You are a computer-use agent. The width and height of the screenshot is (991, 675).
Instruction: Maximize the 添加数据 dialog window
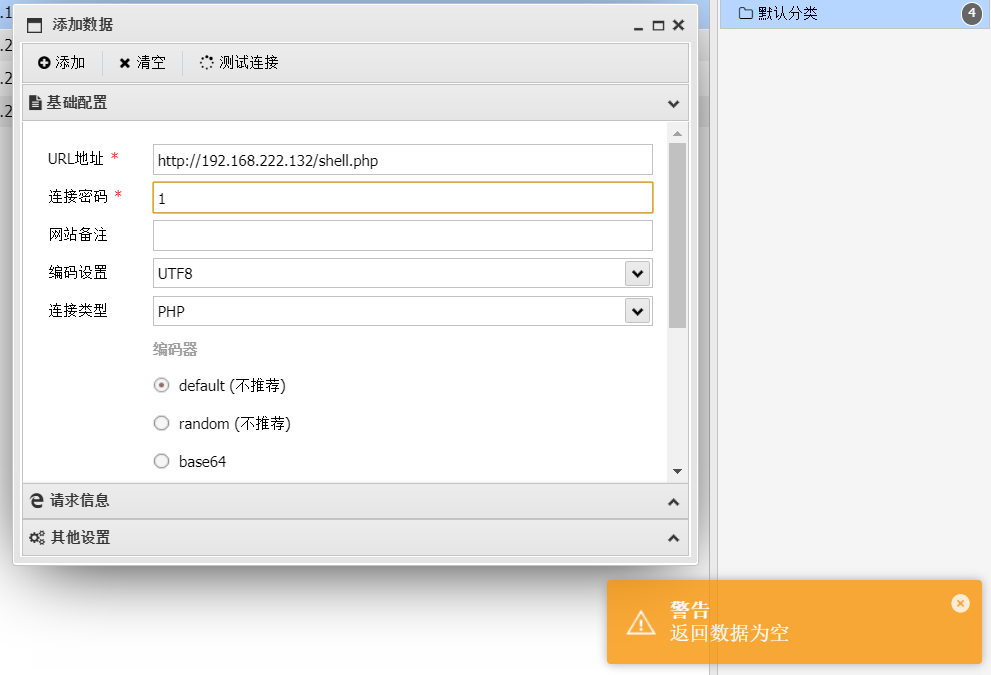click(658, 26)
